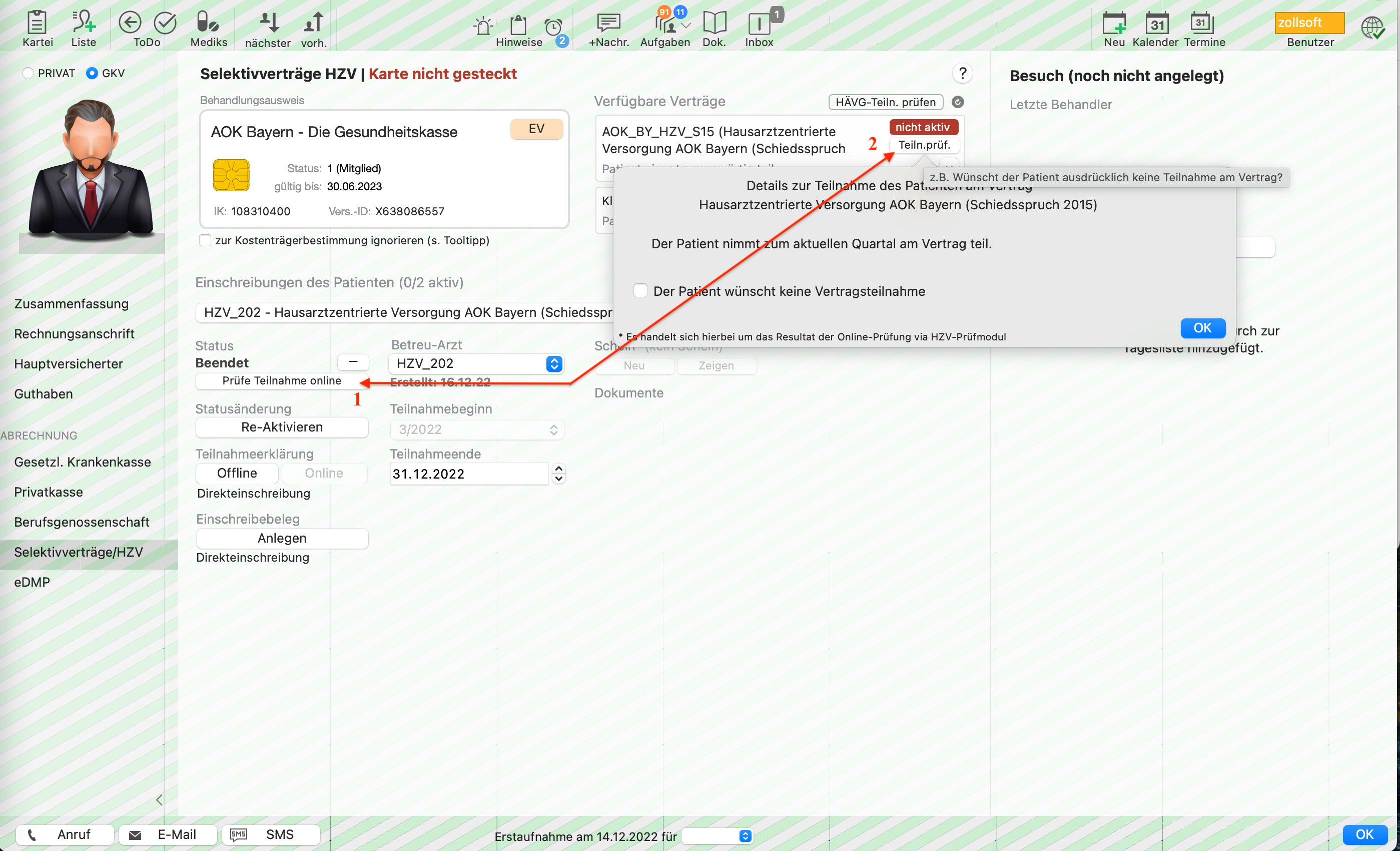This screenshot has width=1400, height=851.
Task: Open +Nachr. message icon
Action: pos(608,23)
